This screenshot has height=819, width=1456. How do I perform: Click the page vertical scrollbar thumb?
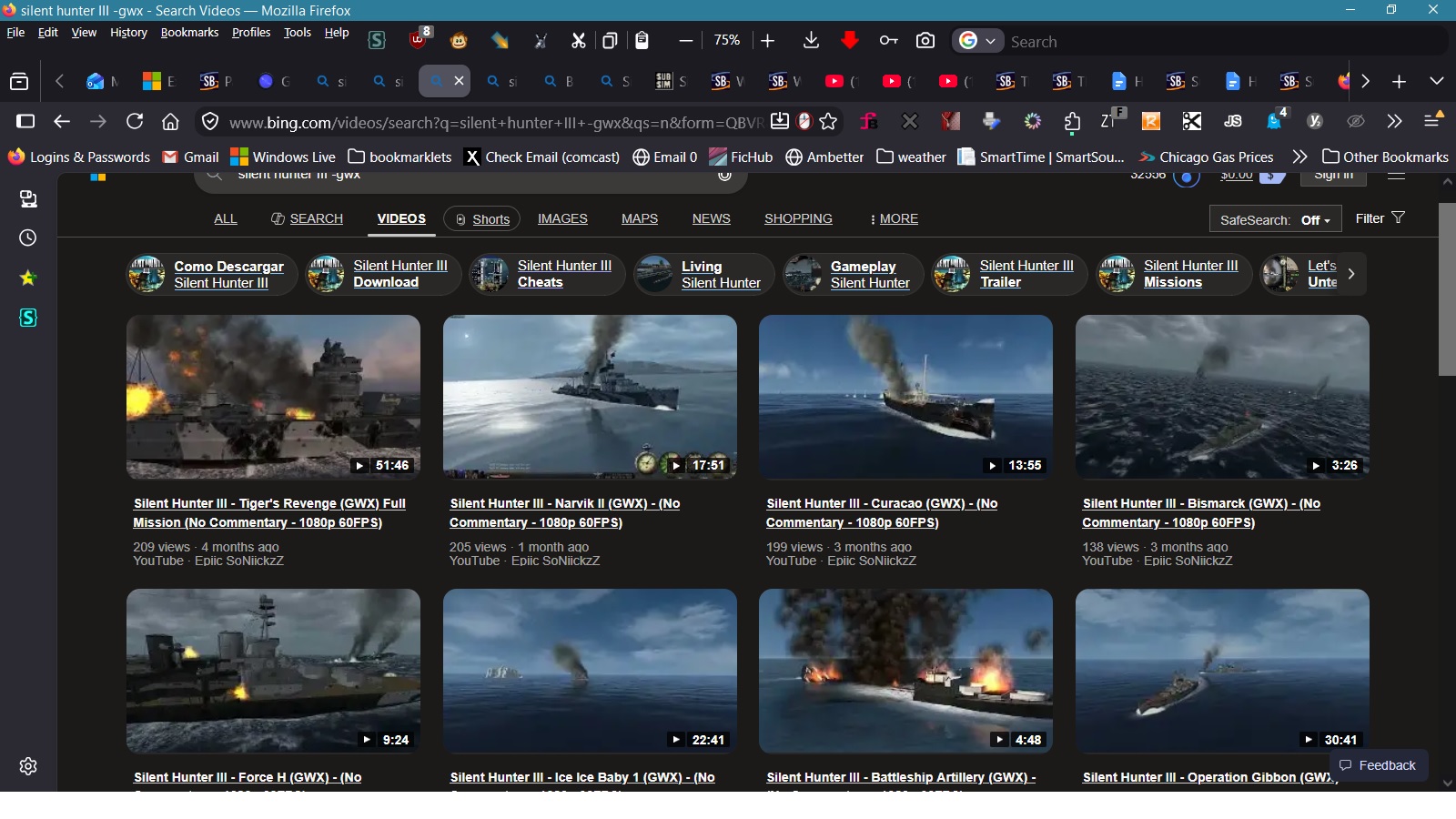coord(1447,289)
